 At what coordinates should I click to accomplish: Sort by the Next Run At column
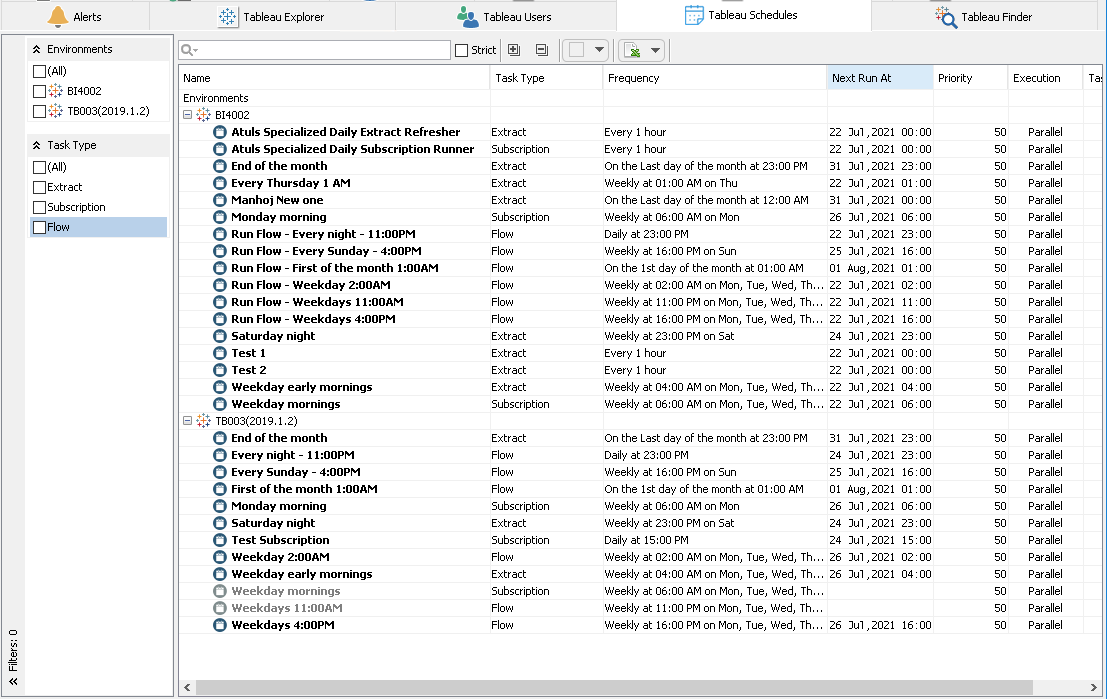click(880, 78)
